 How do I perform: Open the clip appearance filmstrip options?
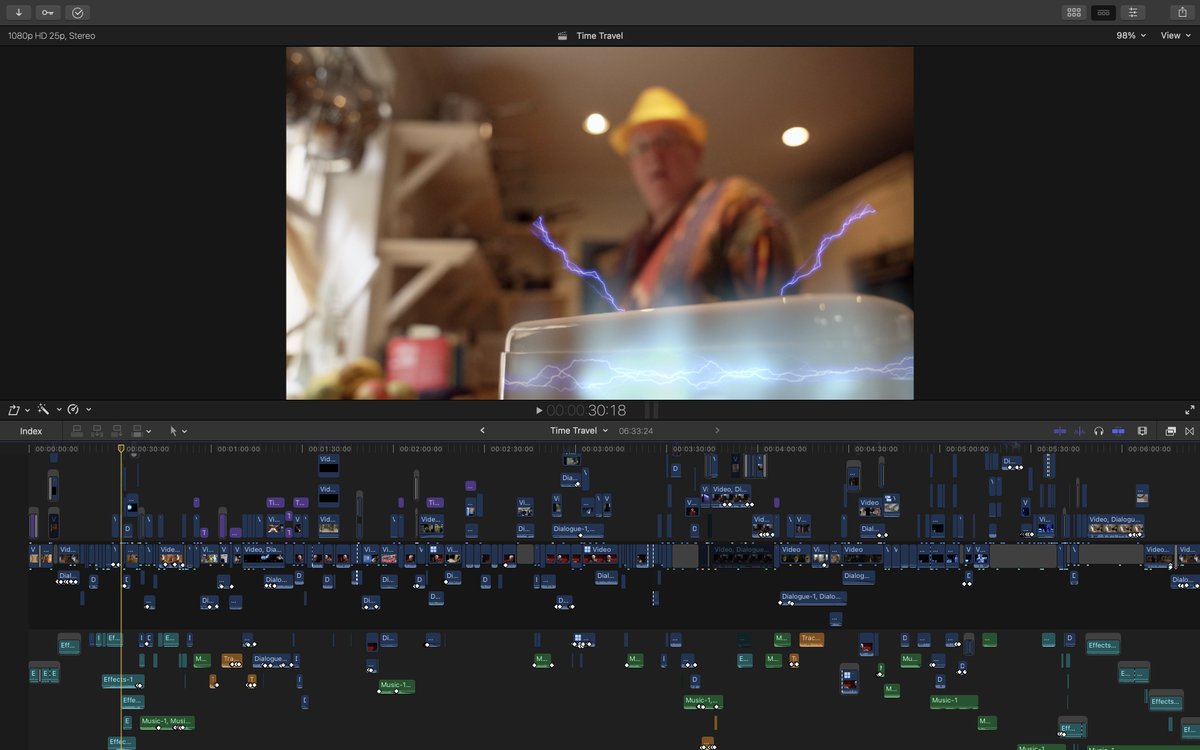[1143, 431]
